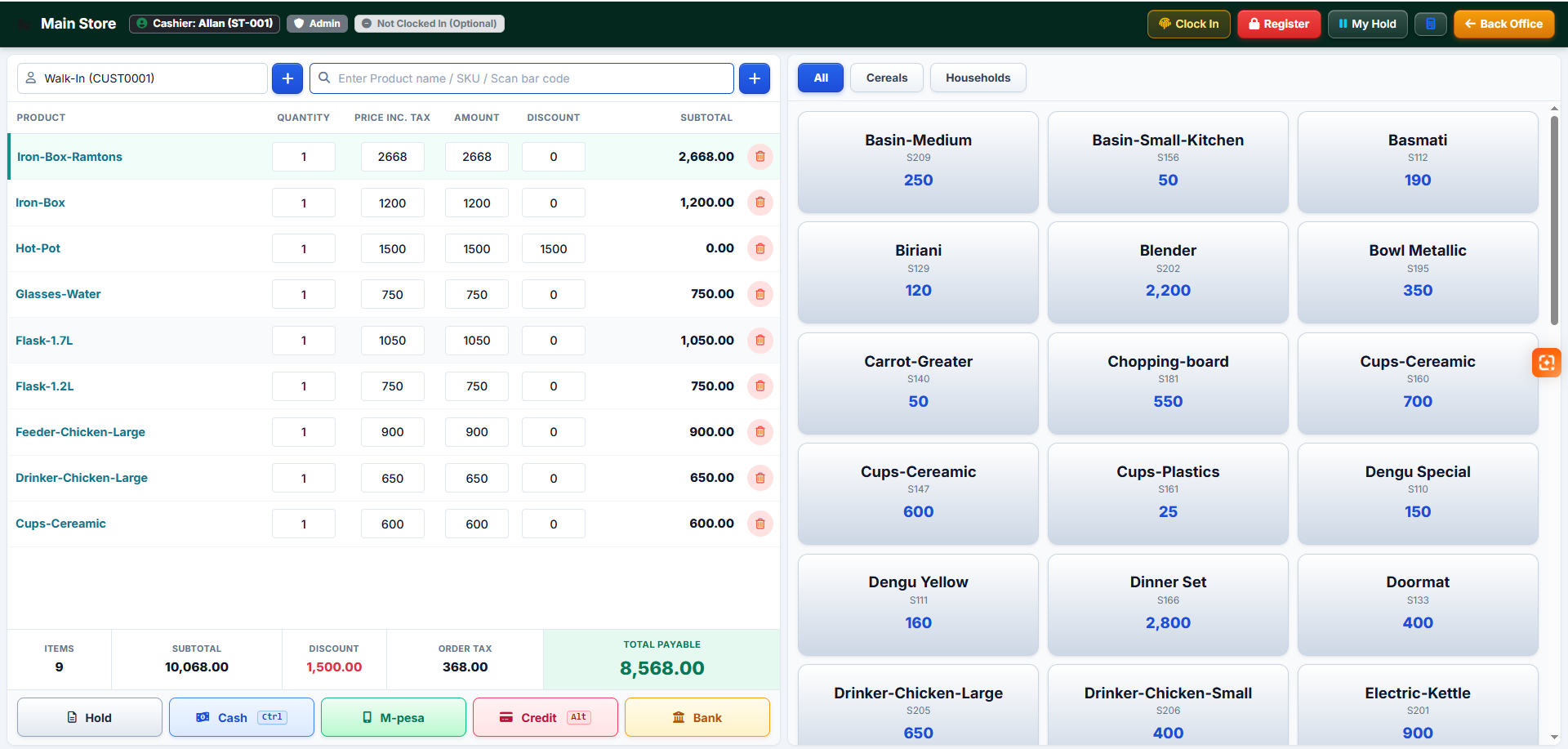This screenshot has height=749, width=1568.
Task: Select Credit payment option
Action: (x=546, y=717)
